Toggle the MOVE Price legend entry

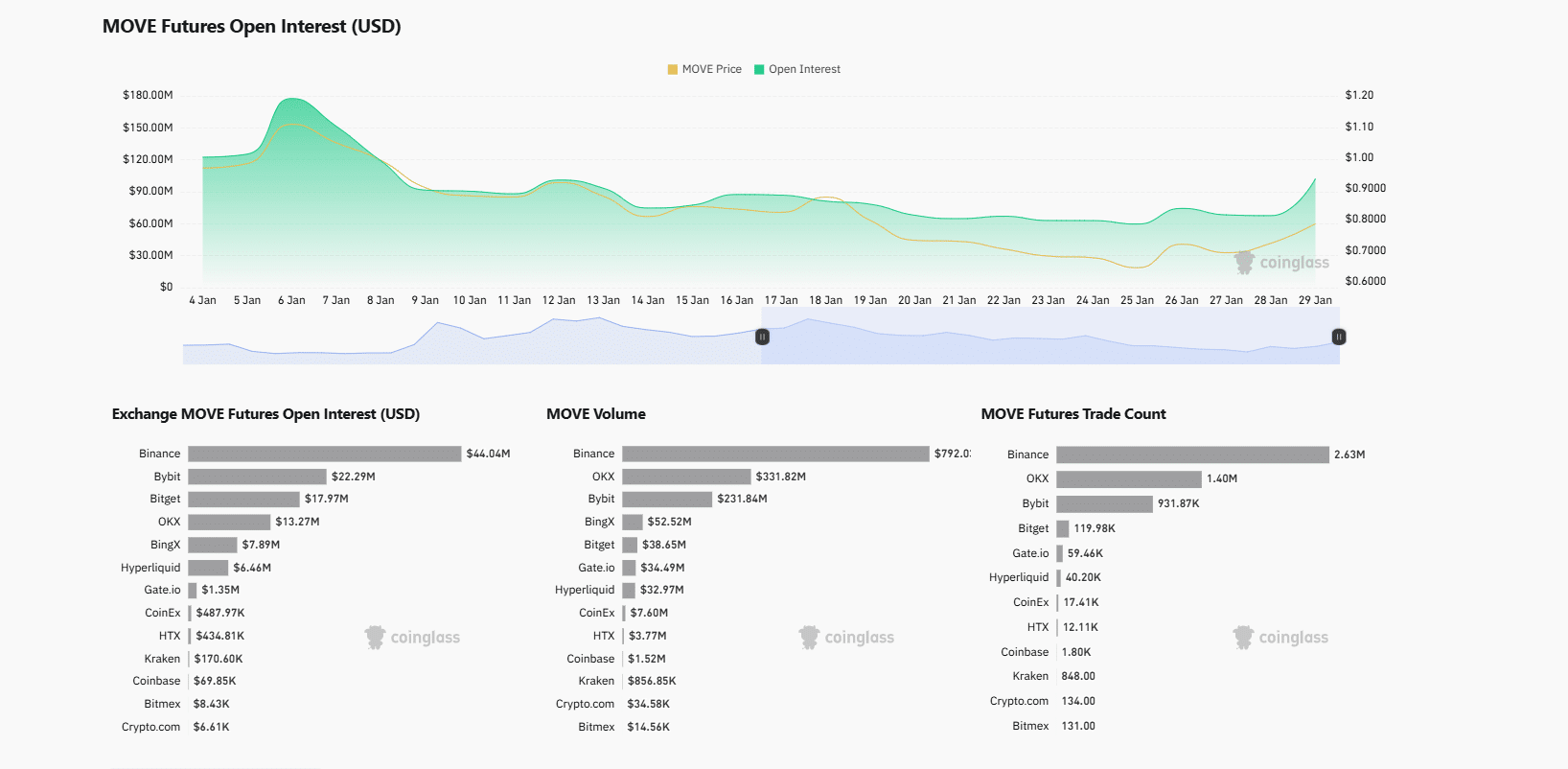pyautogui.click(x=704, y=69)
